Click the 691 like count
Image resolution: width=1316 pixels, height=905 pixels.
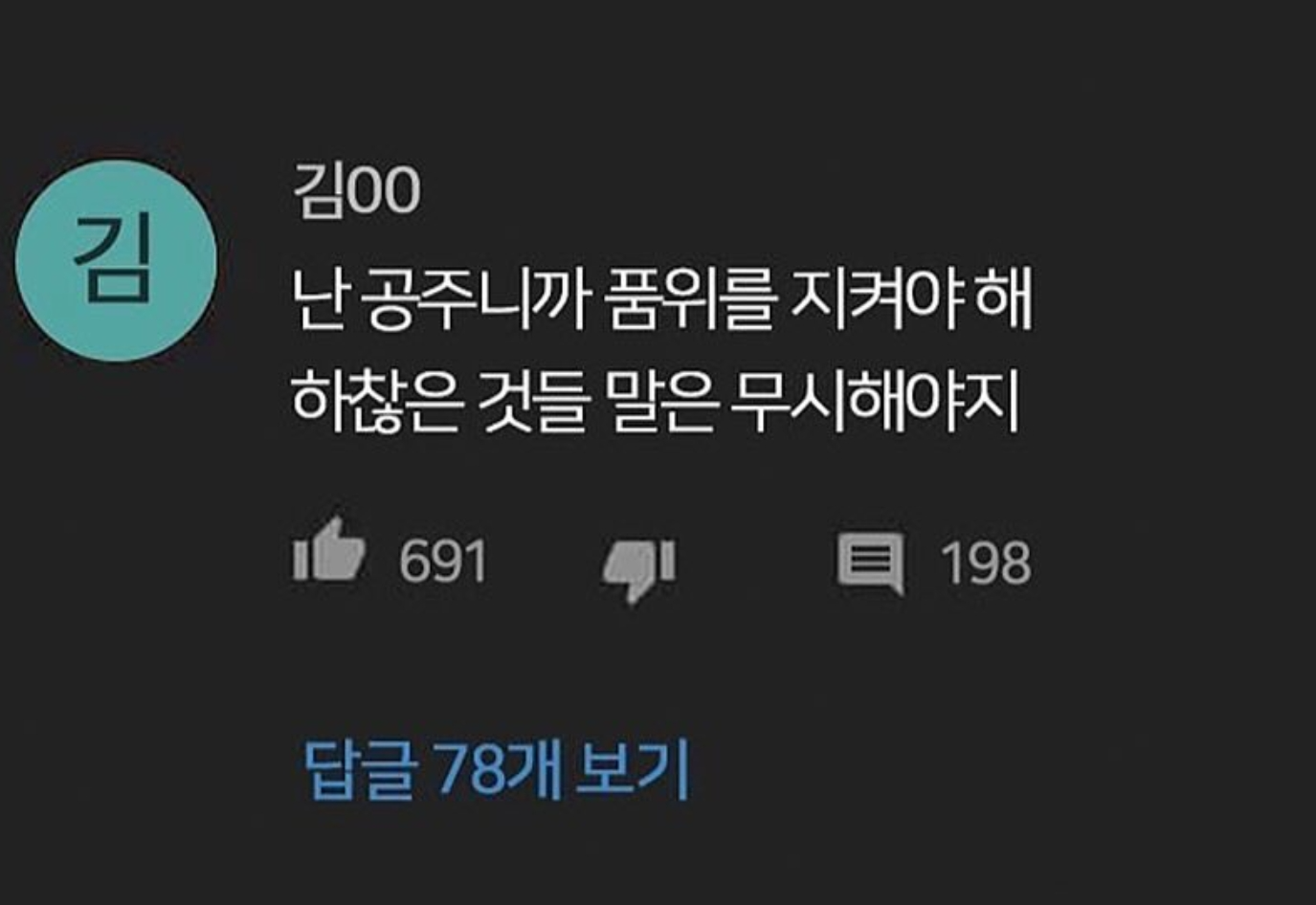click(443, 562)
